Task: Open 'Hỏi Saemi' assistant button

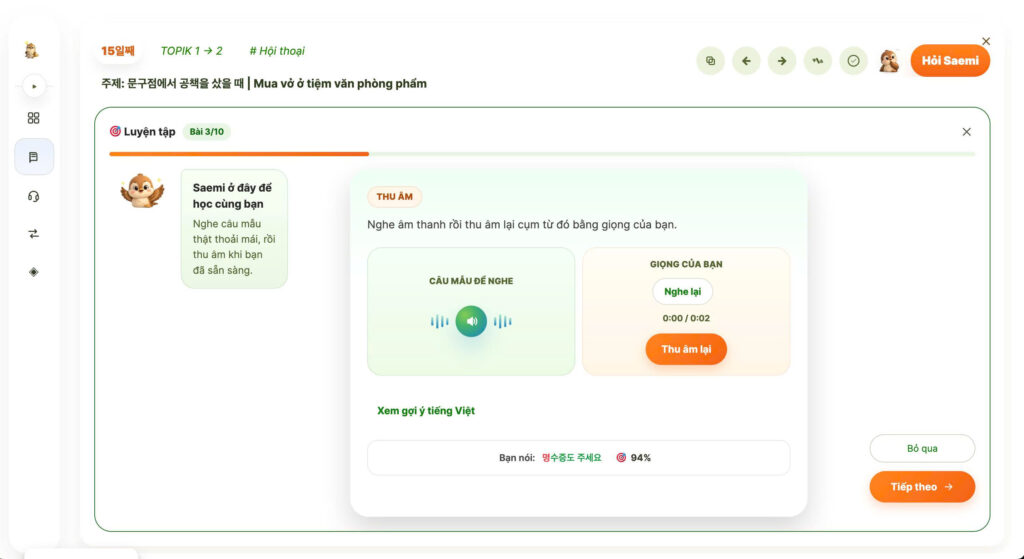Action: coord(950,61)
